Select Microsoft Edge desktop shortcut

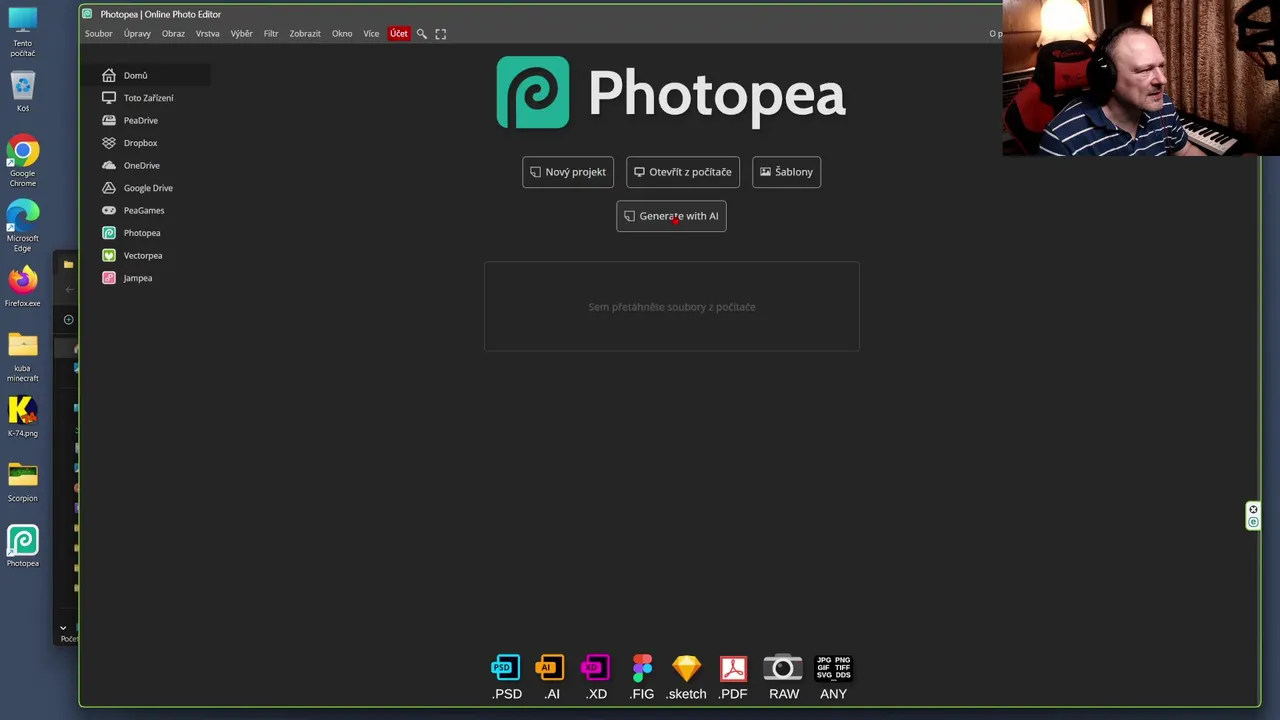point(23,227)
